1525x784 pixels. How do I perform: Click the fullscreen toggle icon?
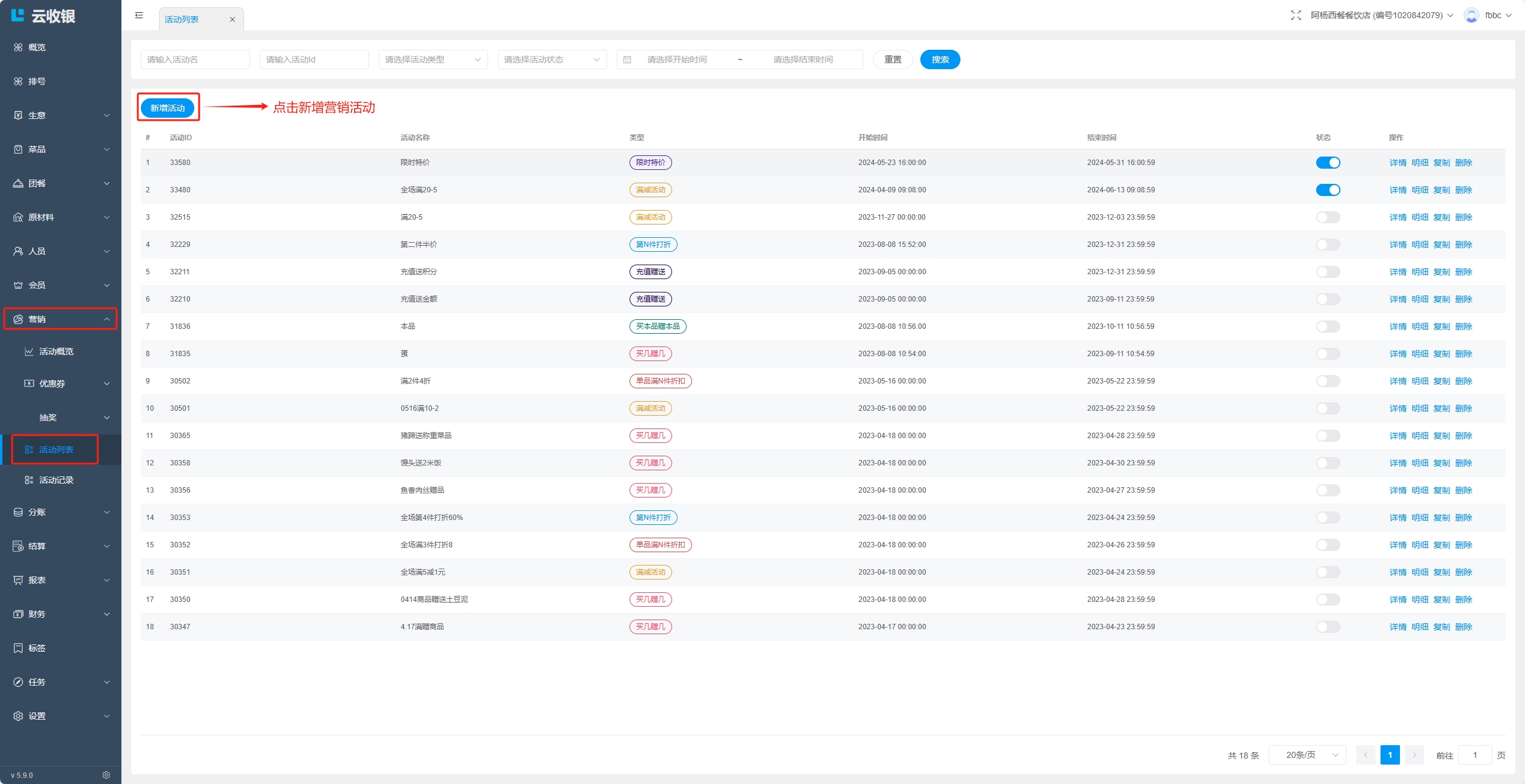click(x=1296, y=15)
